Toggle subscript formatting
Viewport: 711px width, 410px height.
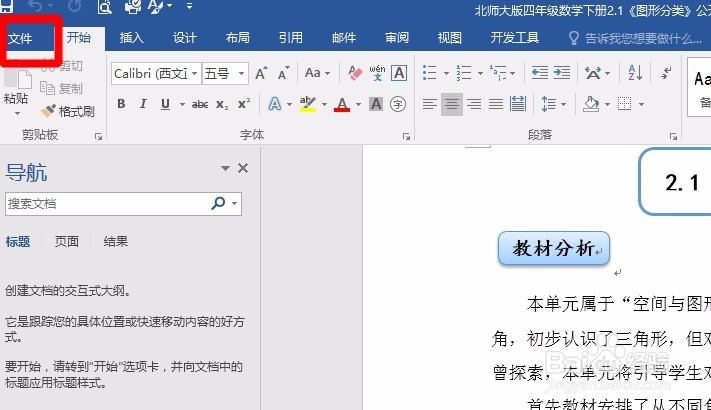222,105
